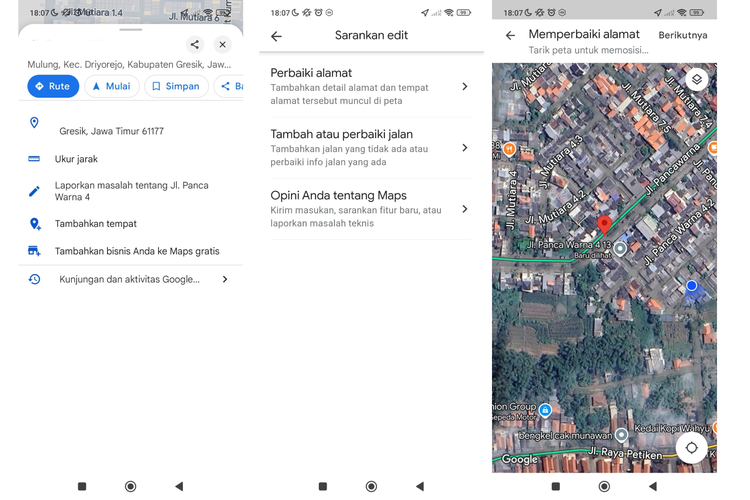This screenshot has height=500, width=750.
Task: Open Kunjungan dan aktivitas Google
Action: (x=131, y=279)
